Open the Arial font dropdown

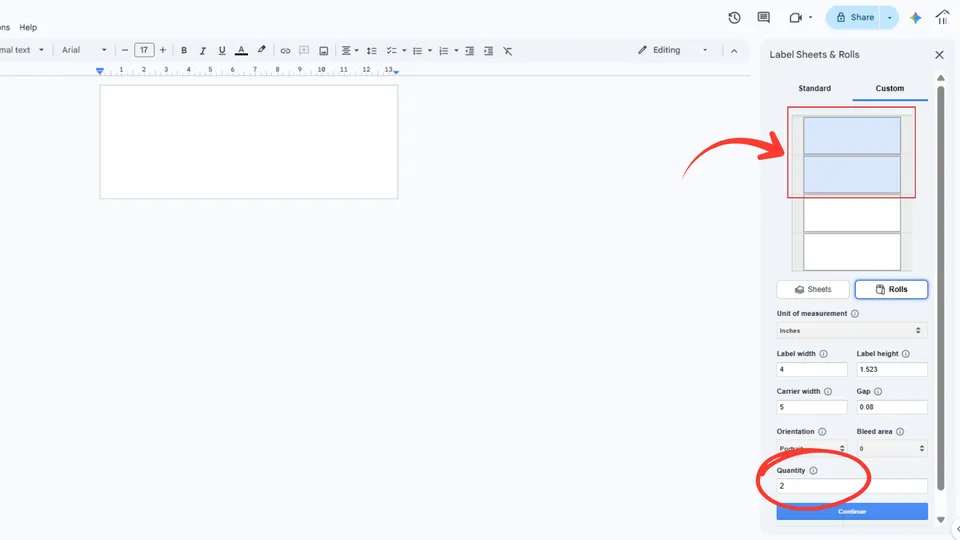click(x=84, y=50)
